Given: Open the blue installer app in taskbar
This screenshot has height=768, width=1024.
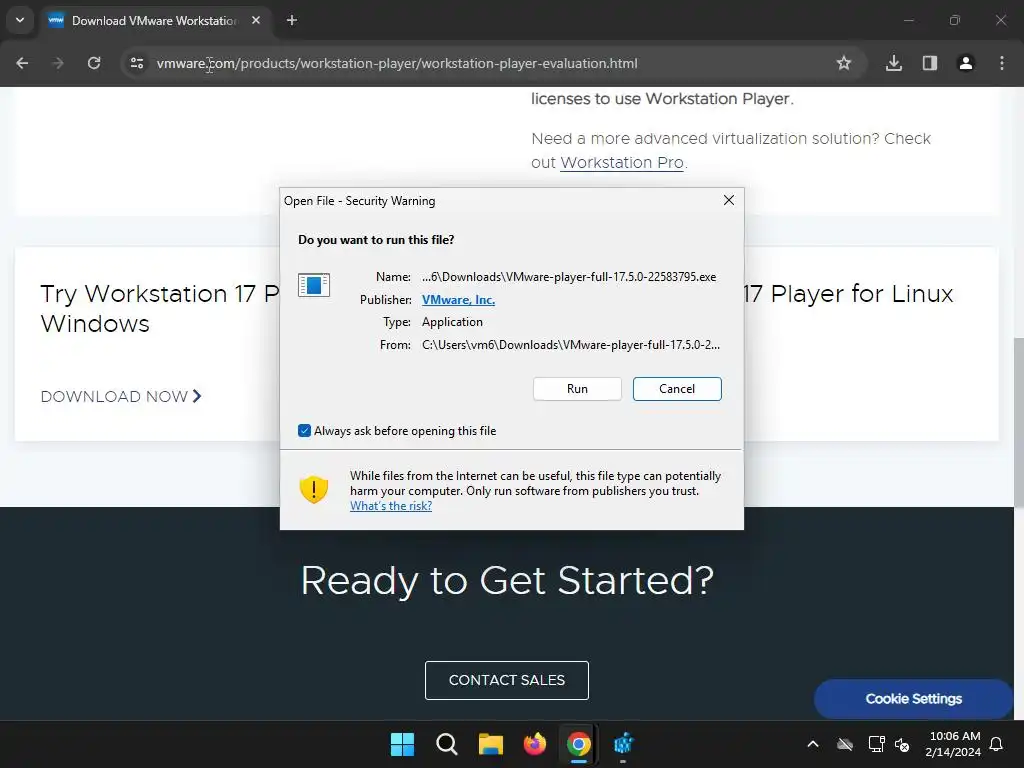Looking at the screenshot, I should coord(623,744).
